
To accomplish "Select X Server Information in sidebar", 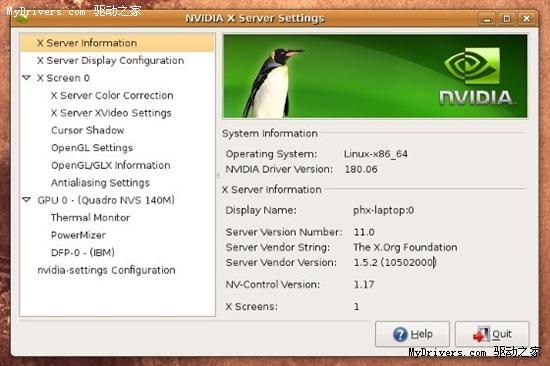I will [x=117, y=43].
